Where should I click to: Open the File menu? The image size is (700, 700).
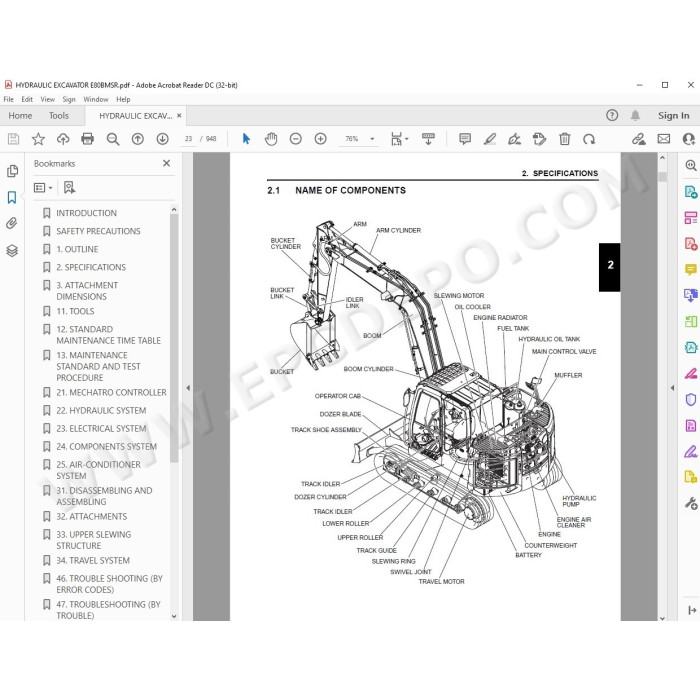(8, 99)
